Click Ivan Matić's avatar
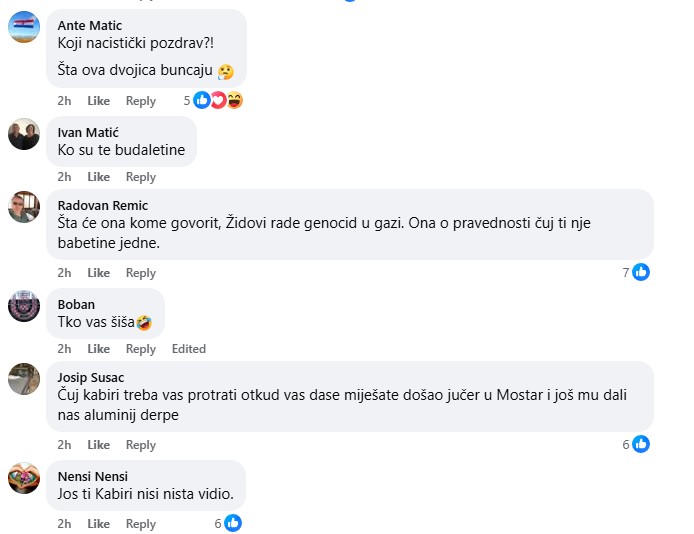Image resolution: width=694 pixels, height=534 pixels. click(x=24, y=134)
